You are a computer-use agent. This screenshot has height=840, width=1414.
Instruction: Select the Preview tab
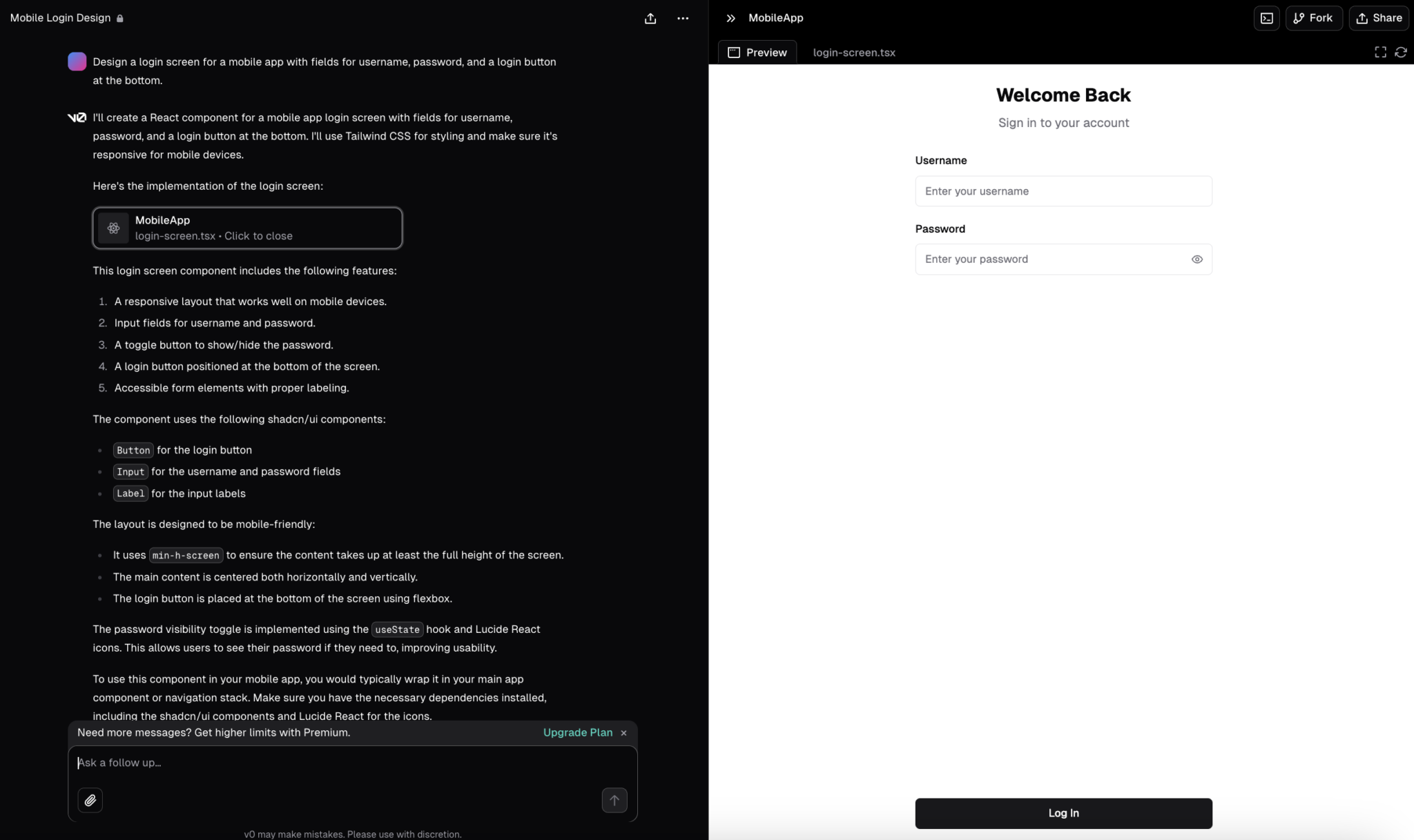click(x=757, y=52)
